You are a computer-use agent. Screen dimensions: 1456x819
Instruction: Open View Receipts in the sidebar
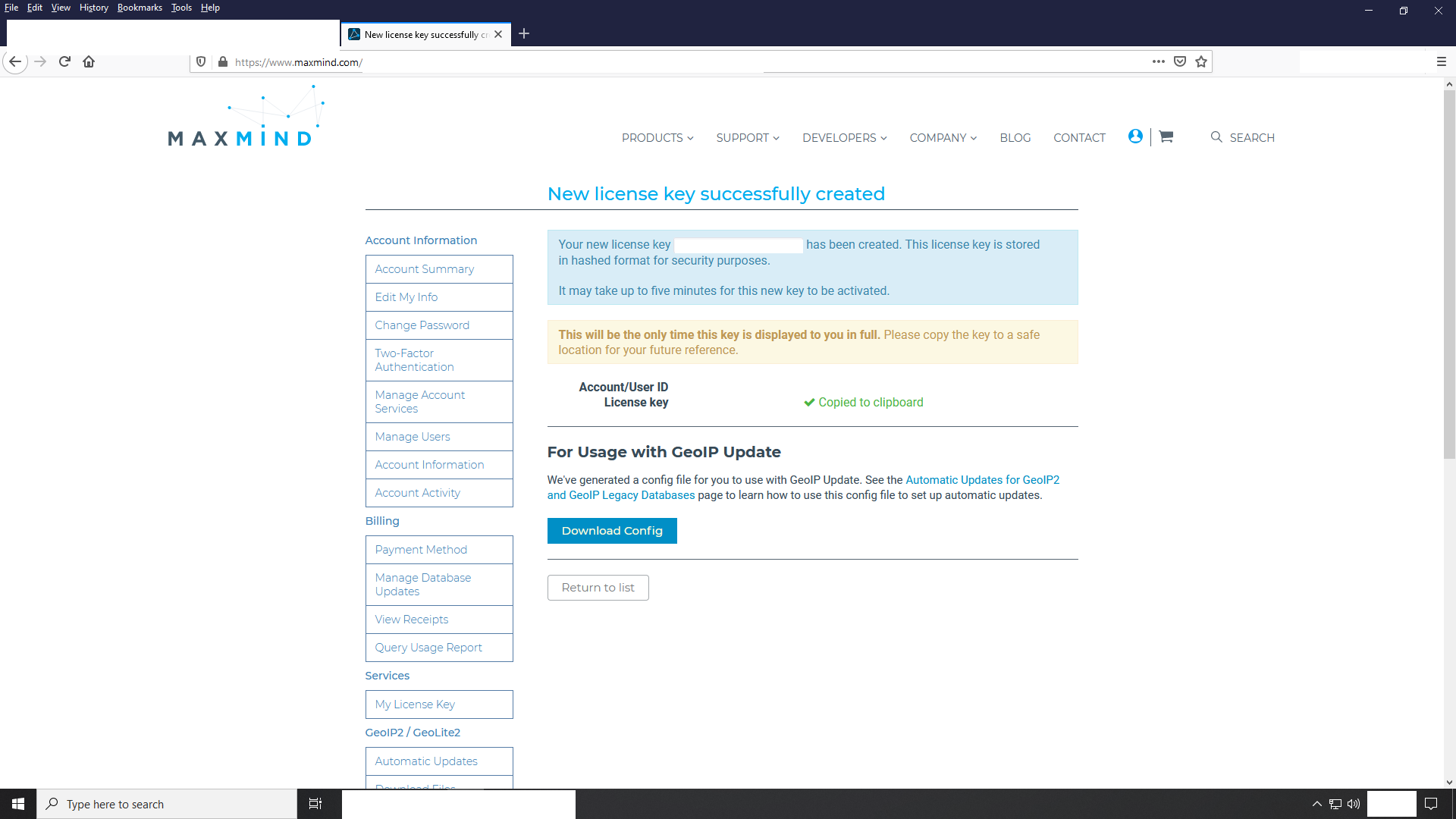pos(439,620)
